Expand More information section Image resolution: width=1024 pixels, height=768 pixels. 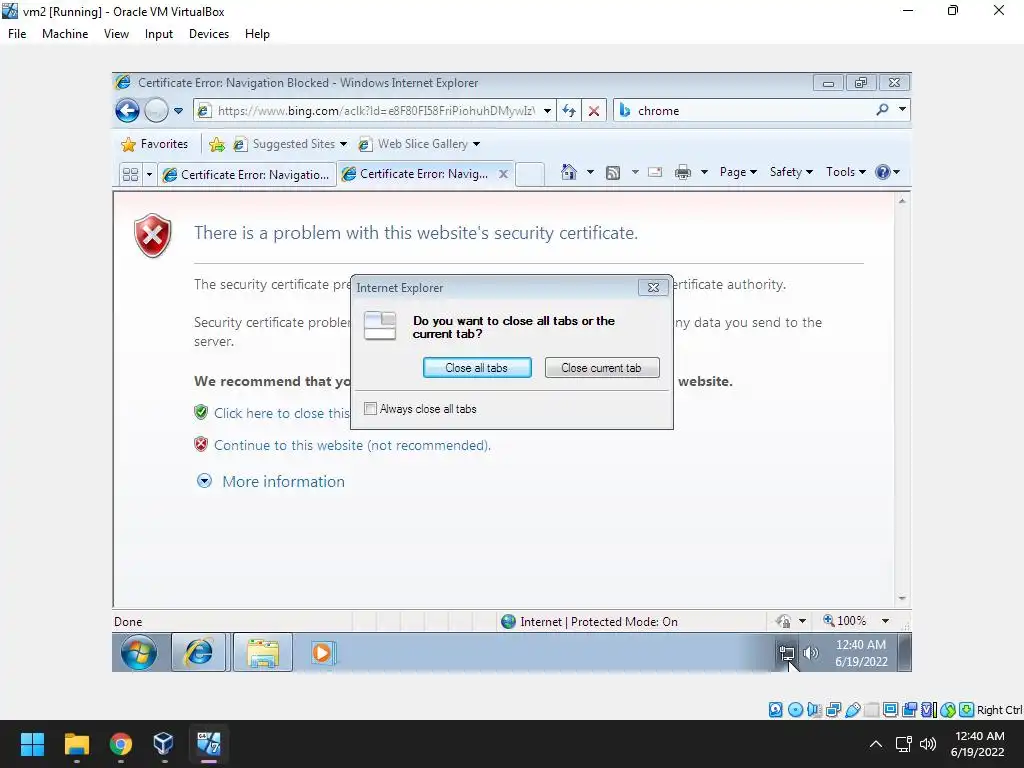270,481
